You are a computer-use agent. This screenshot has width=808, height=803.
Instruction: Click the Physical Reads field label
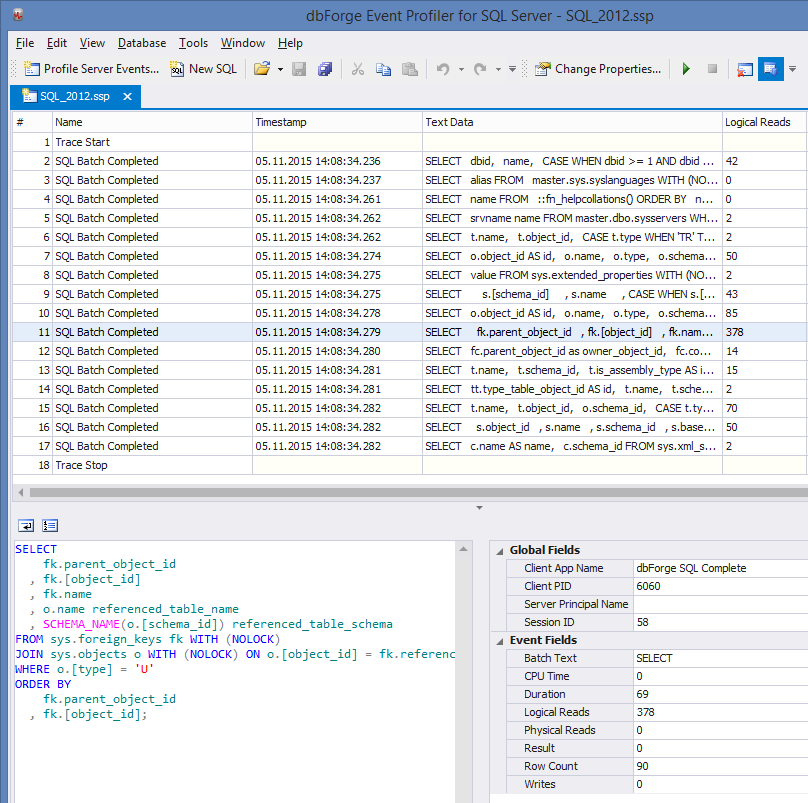[x=560, y=730]
